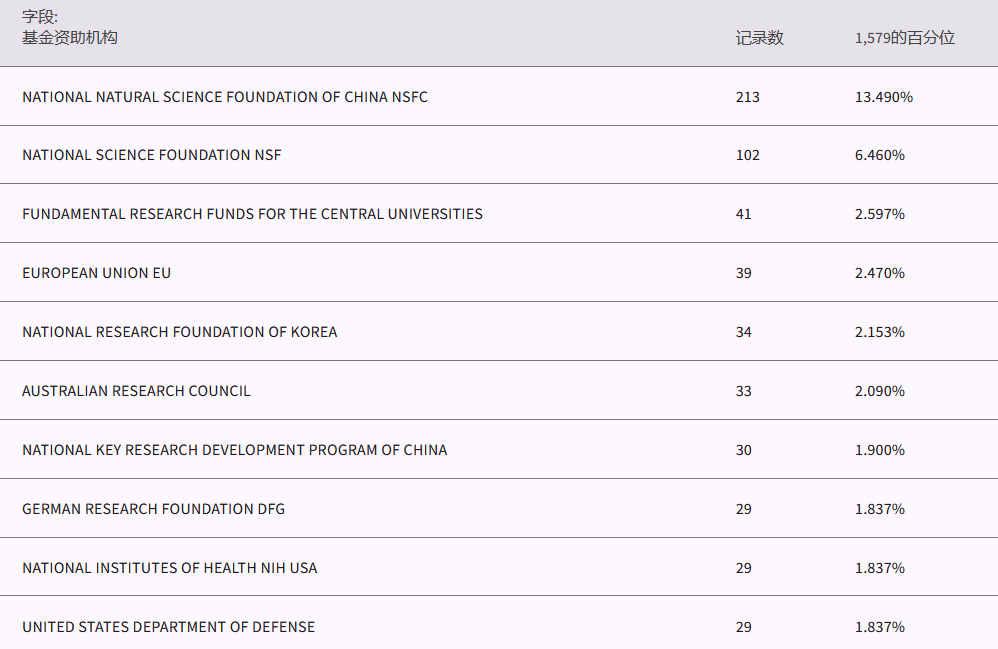Click the 13.490% percentage value
This screenshot has height=649, width=998.
click(884, 97)
